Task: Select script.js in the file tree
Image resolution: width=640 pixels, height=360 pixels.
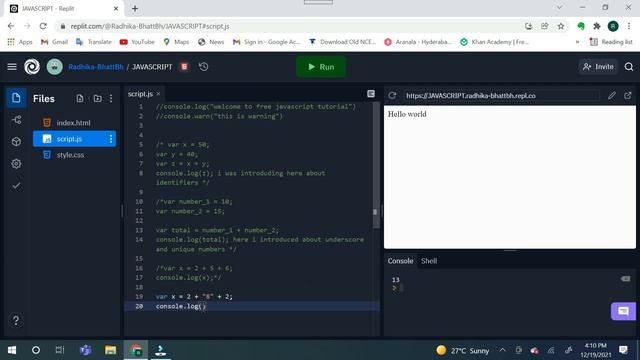Action: click(x=69, y=139)
